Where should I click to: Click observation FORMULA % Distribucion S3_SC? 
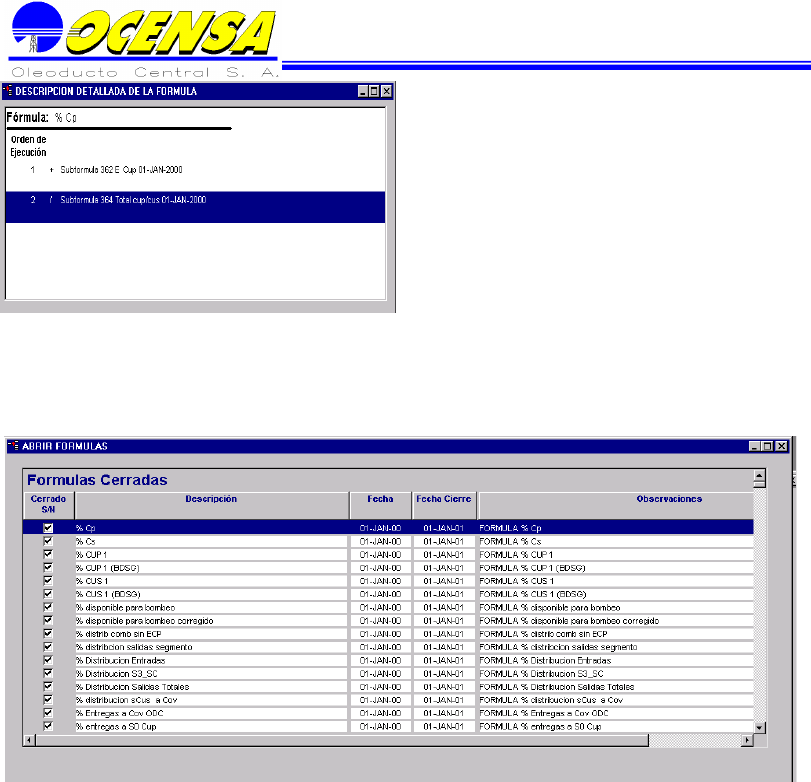click(616, 673)
